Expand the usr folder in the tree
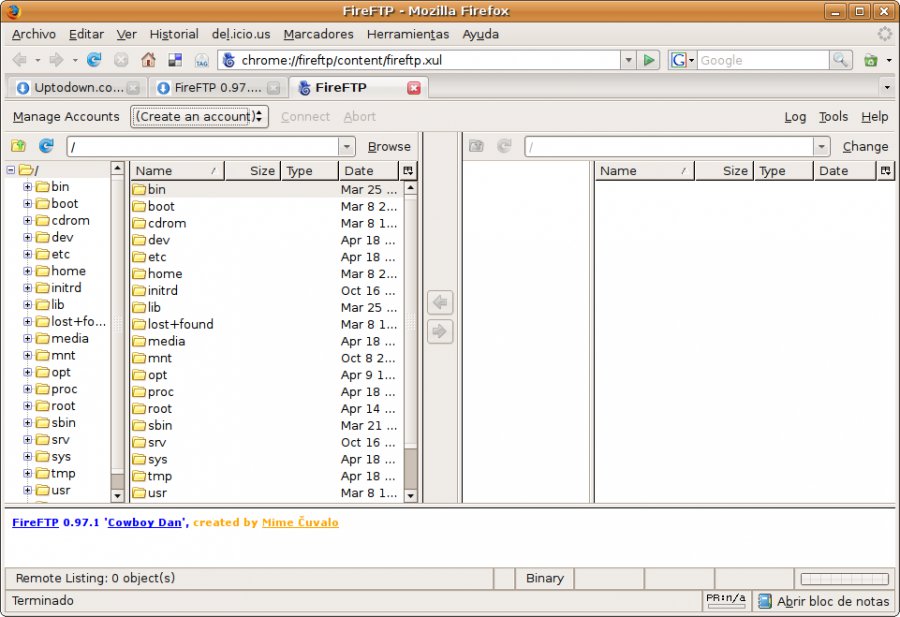The width and height of the screenshot is (900, 617). (27, 490)
